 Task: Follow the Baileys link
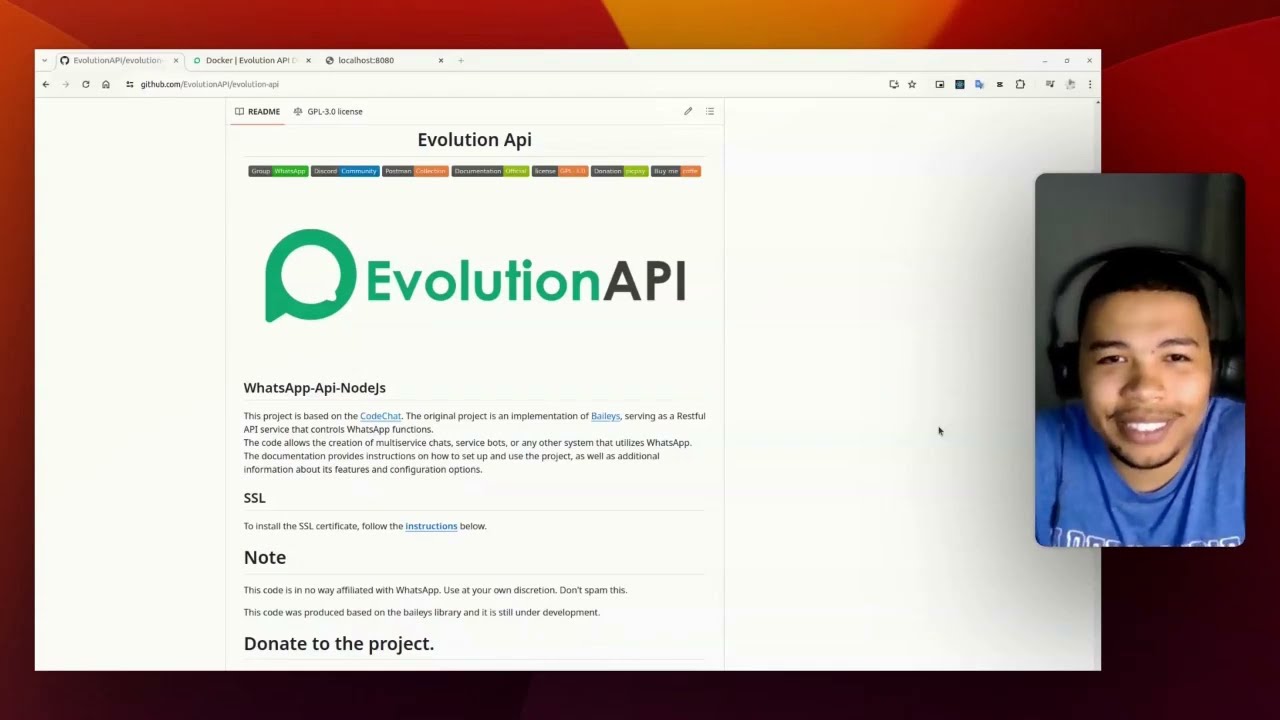pyautogui.click(x=605, y=416)
